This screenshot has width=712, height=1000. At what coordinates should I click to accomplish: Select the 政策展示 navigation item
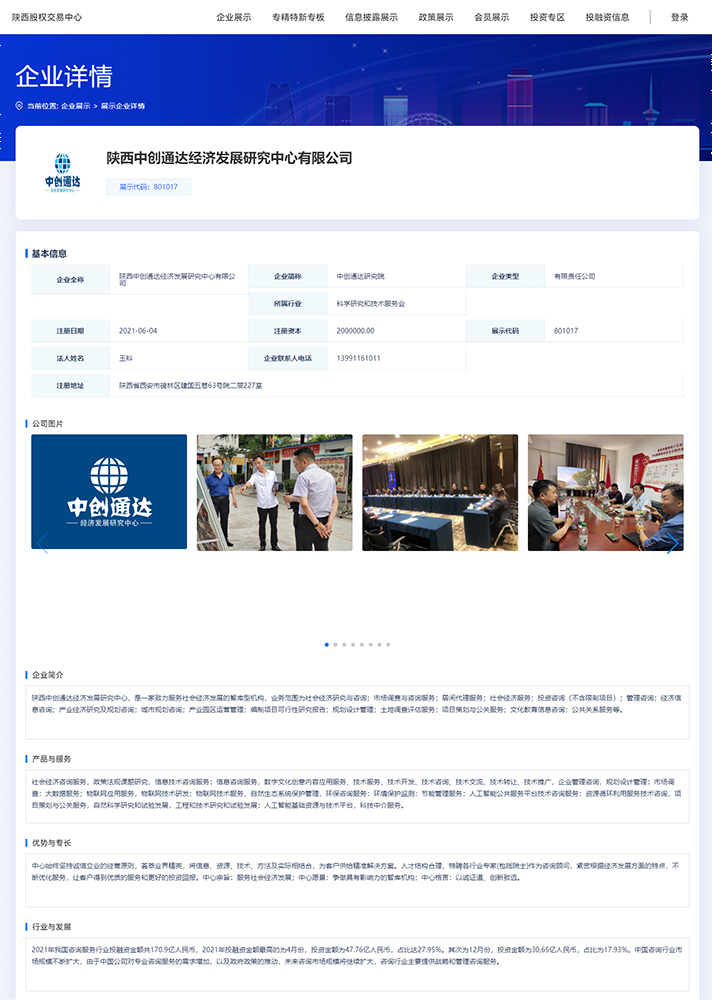pyautogui.click(x=436, y=17)
